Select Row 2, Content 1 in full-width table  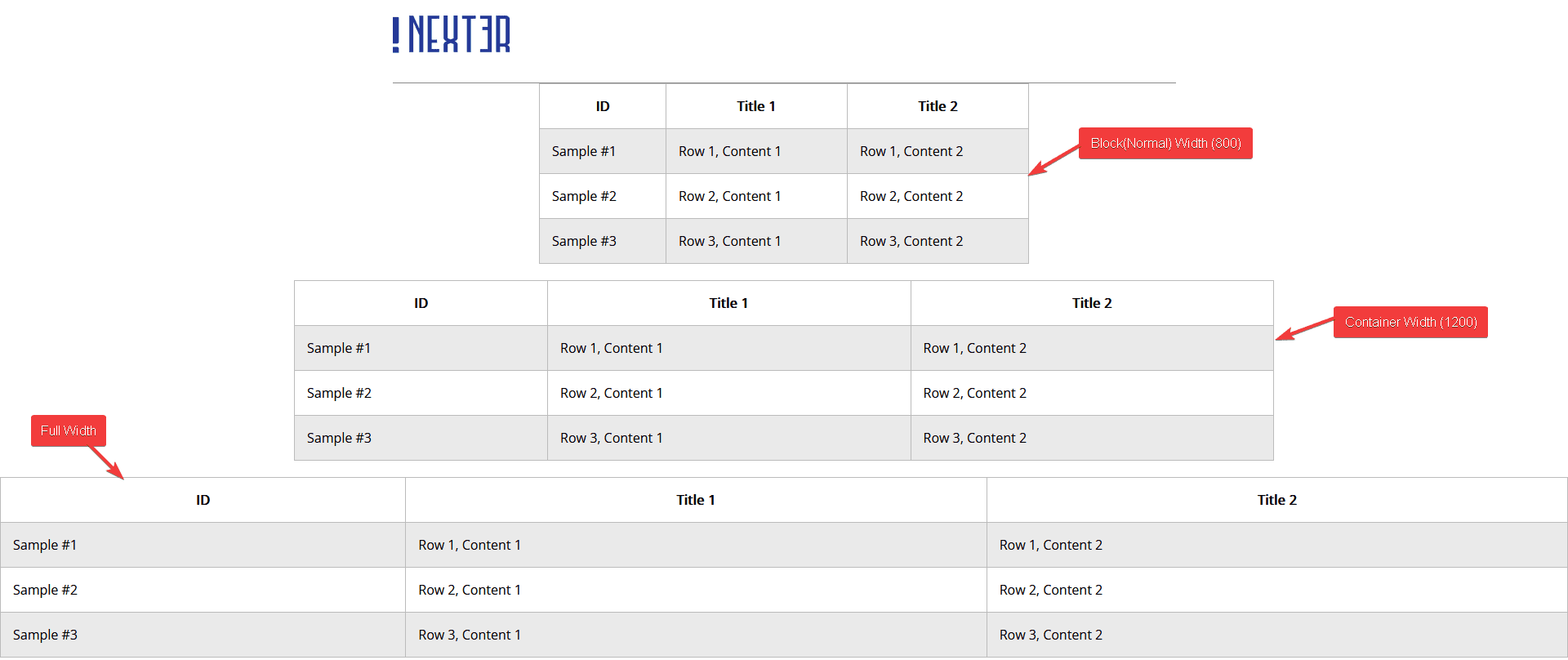[696, 590]
